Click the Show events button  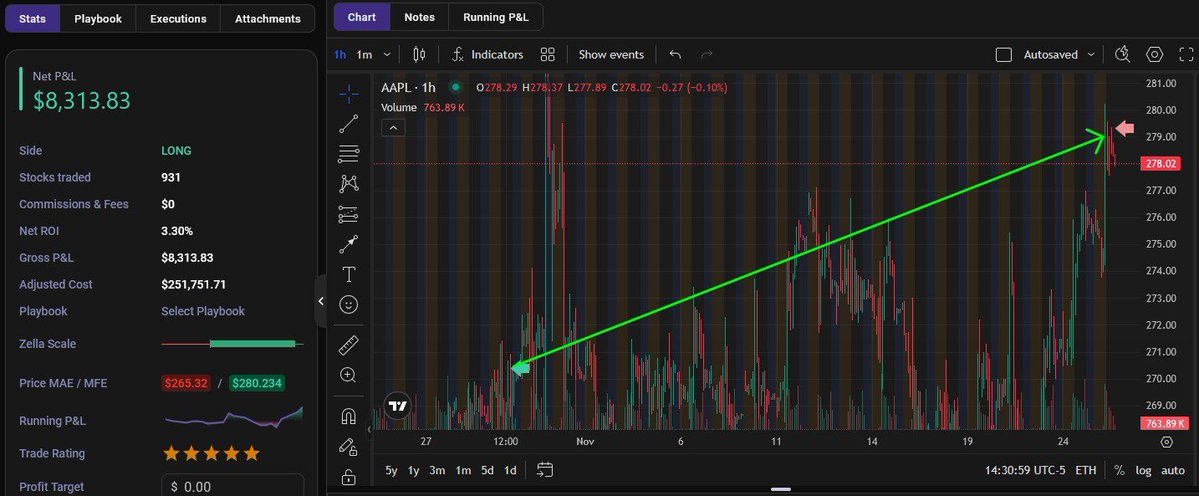click(611, 54)
